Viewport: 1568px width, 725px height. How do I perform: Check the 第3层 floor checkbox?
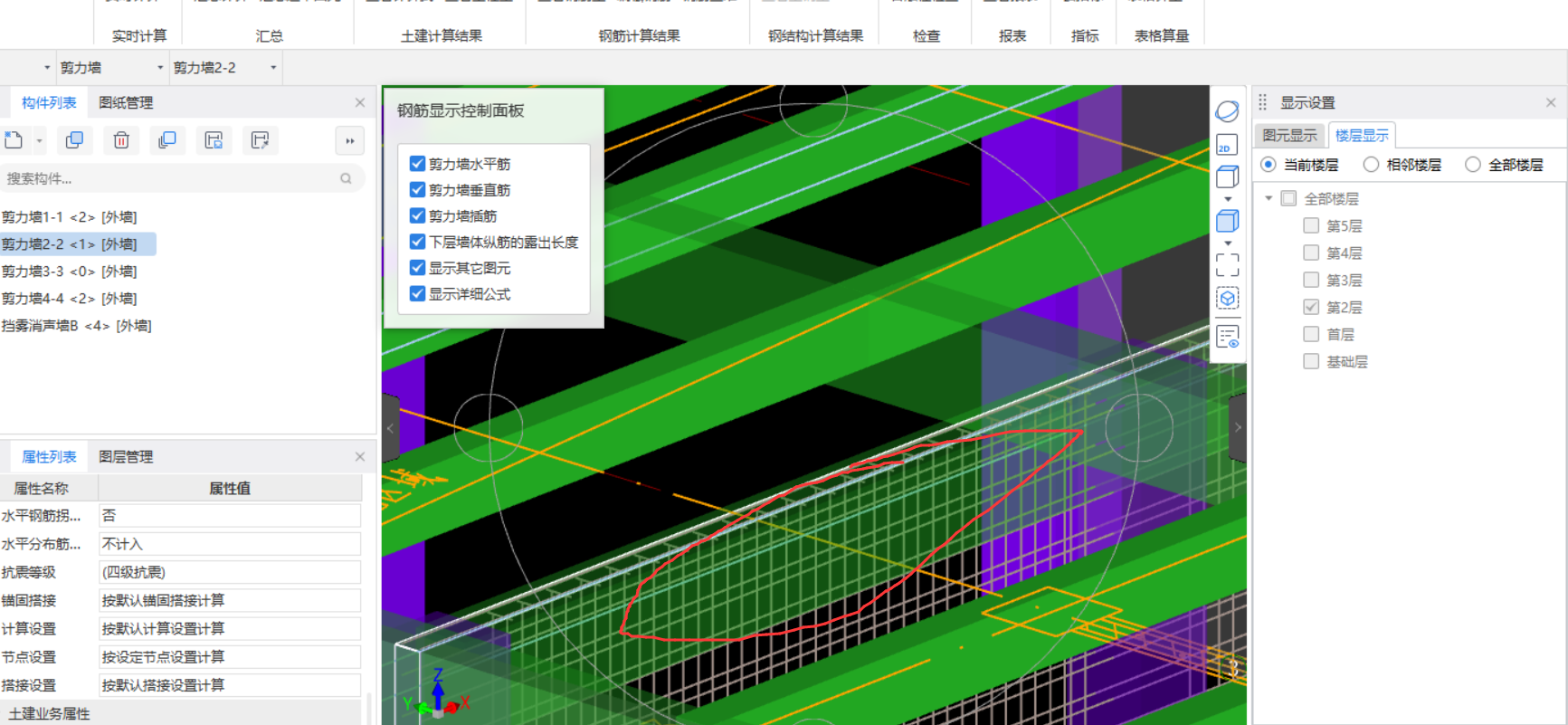coord(1311,280)
